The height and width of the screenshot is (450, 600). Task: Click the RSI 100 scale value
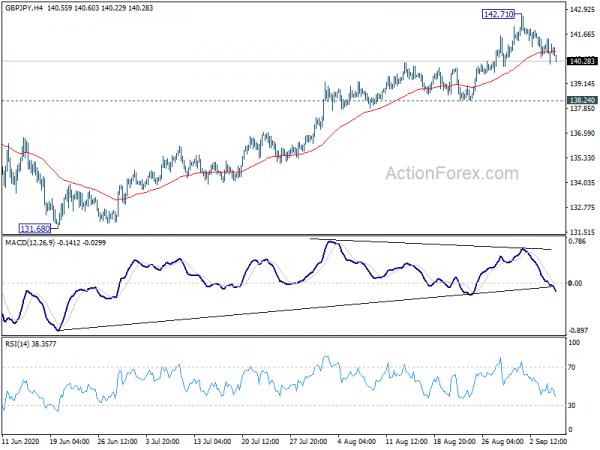click(x=574, y=342)
